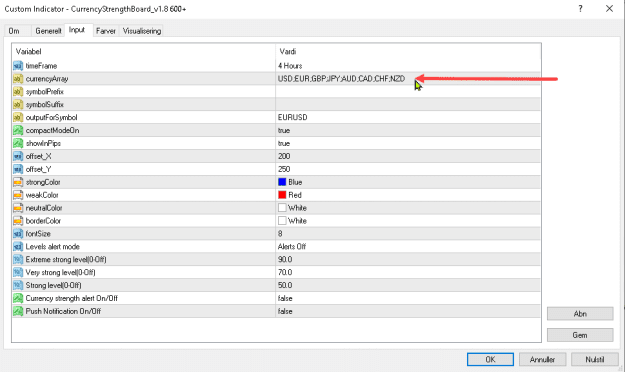Switch to the Farver tab
The image size is (625, 372).
click(x=106, y=31)
